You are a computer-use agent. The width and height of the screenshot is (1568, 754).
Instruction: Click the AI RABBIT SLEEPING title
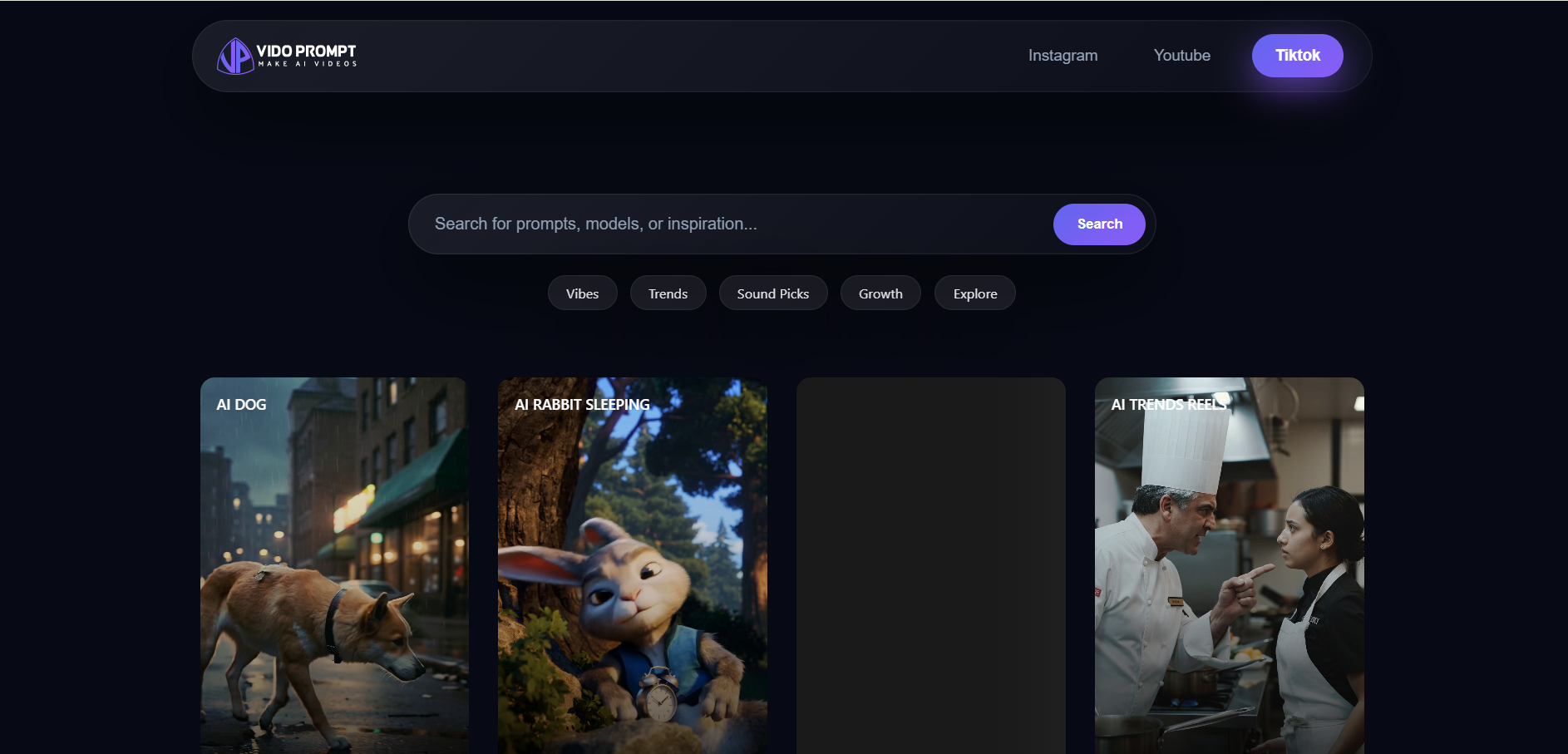click(x=581, y=404)
